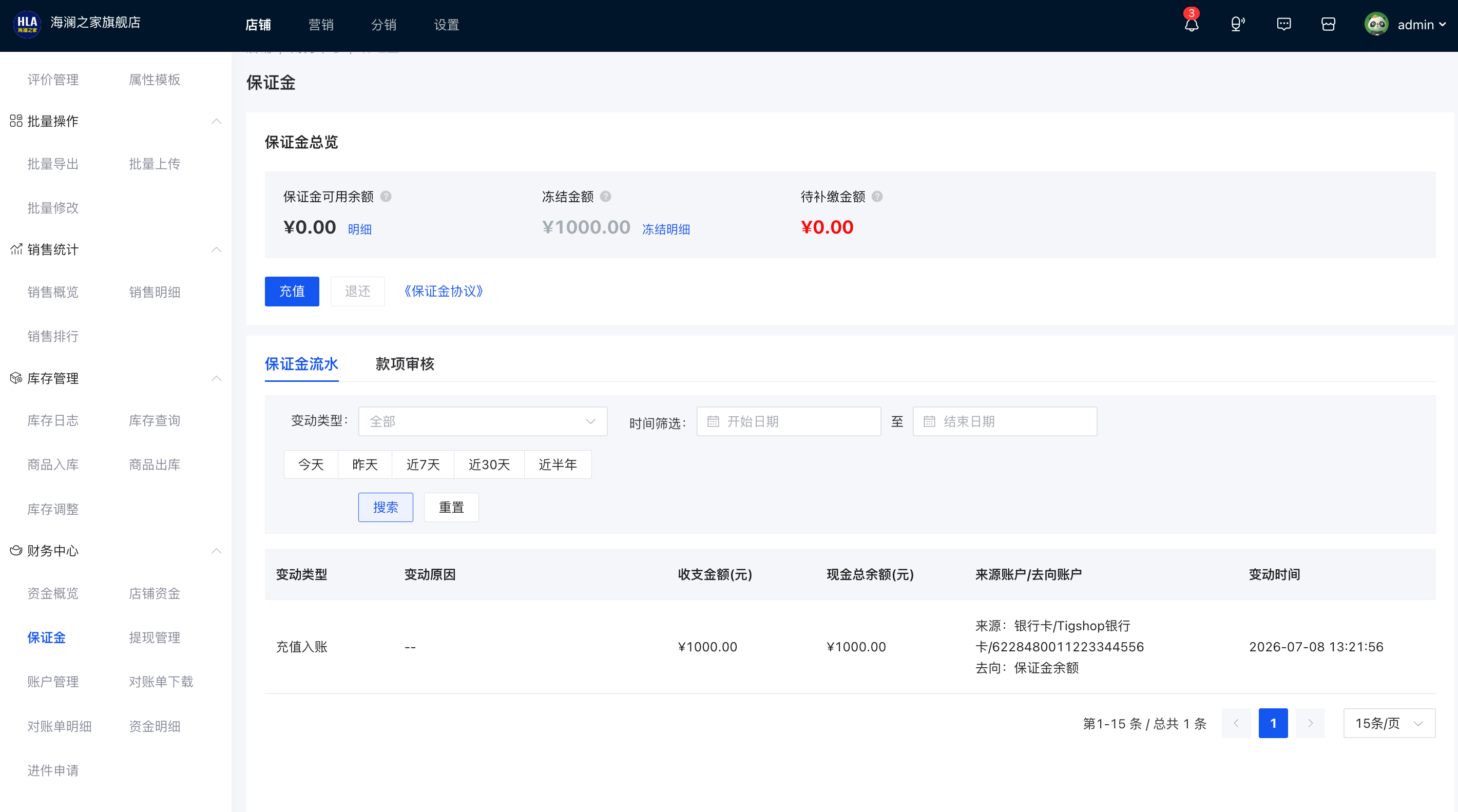Open the 店铺 top menu
1458x812 pixels.
tap(258, 25)
